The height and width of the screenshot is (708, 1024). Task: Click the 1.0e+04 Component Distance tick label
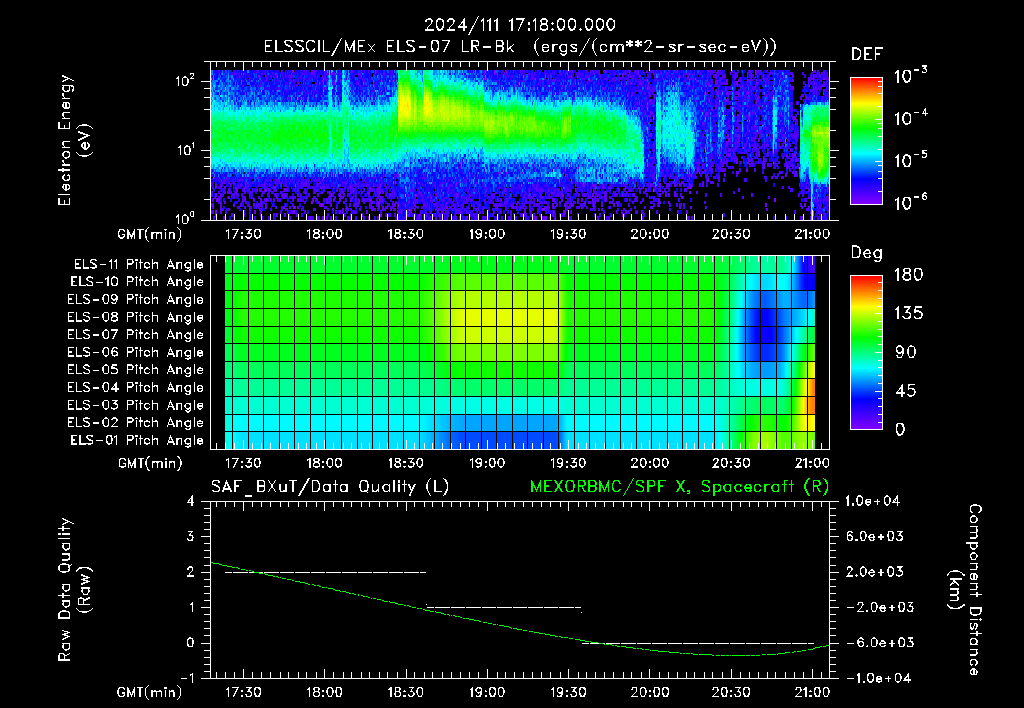coord(872,501)
